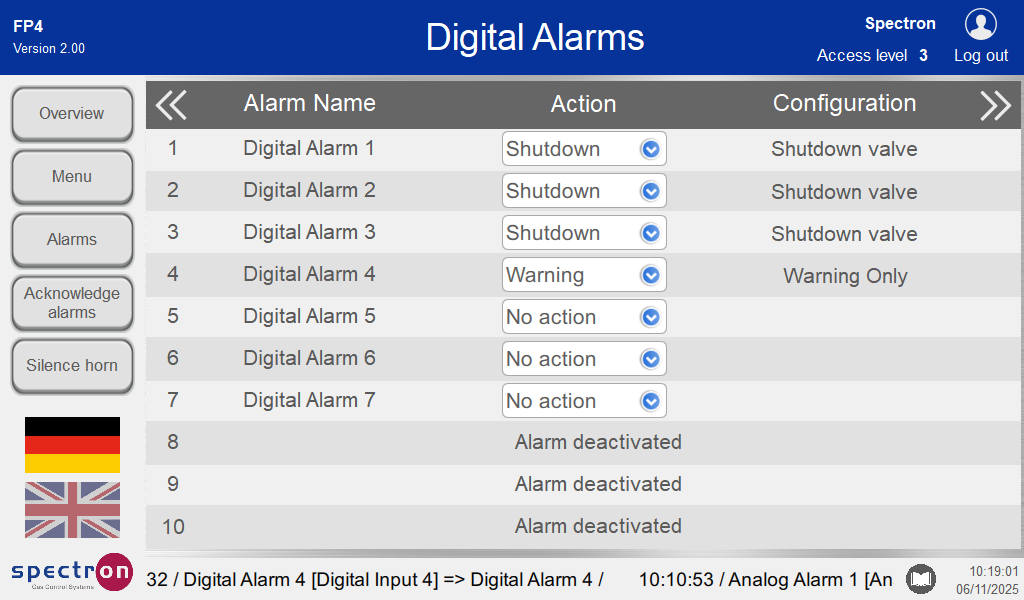The image size is (1024, 600).
Task: Go to previous alarms page using double-left arrows
Action: [171, 104]
